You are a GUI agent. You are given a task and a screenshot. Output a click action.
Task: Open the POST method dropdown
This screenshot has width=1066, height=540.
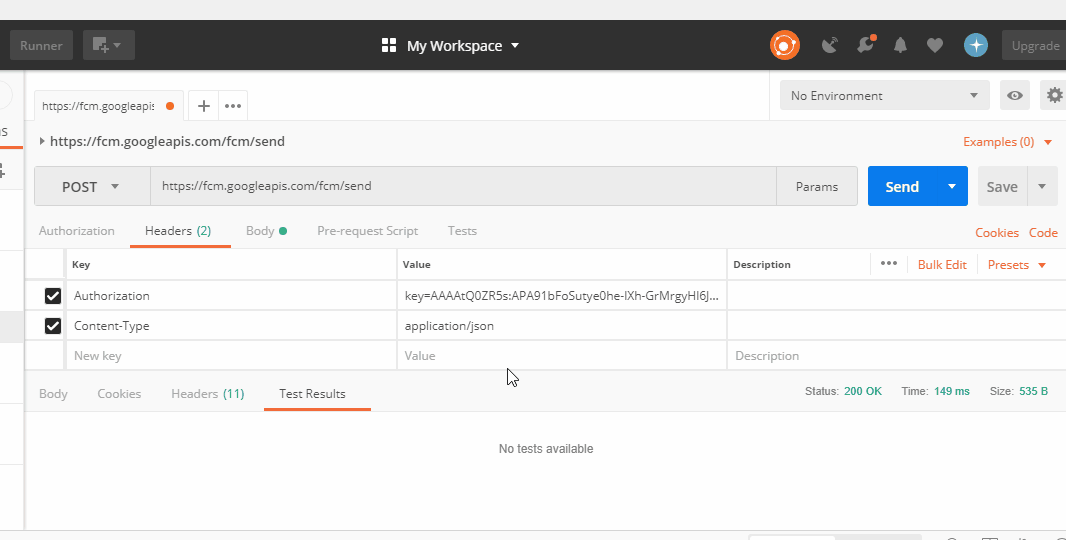(x=92, y=186)
